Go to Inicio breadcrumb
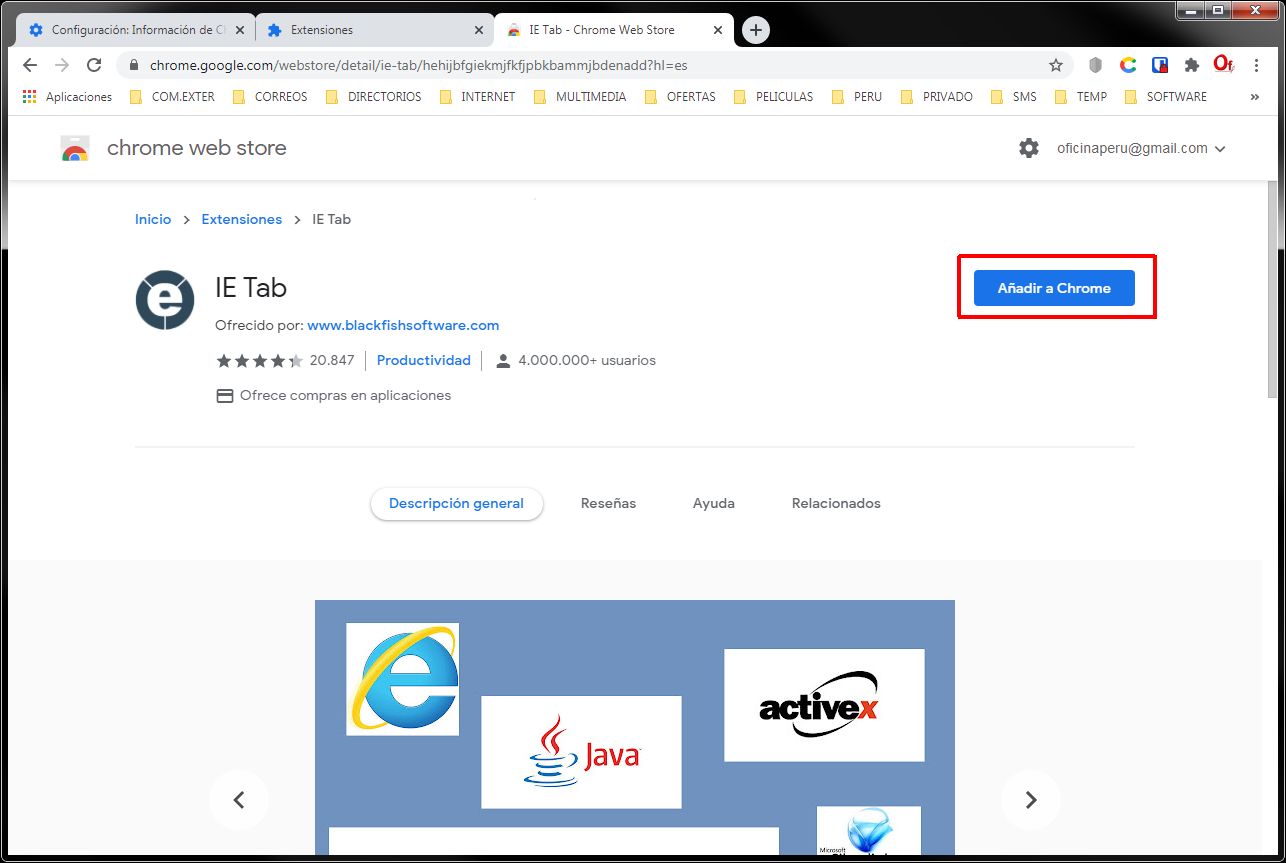The width and height of the screenshot is (1286, 863). point(153,219)
